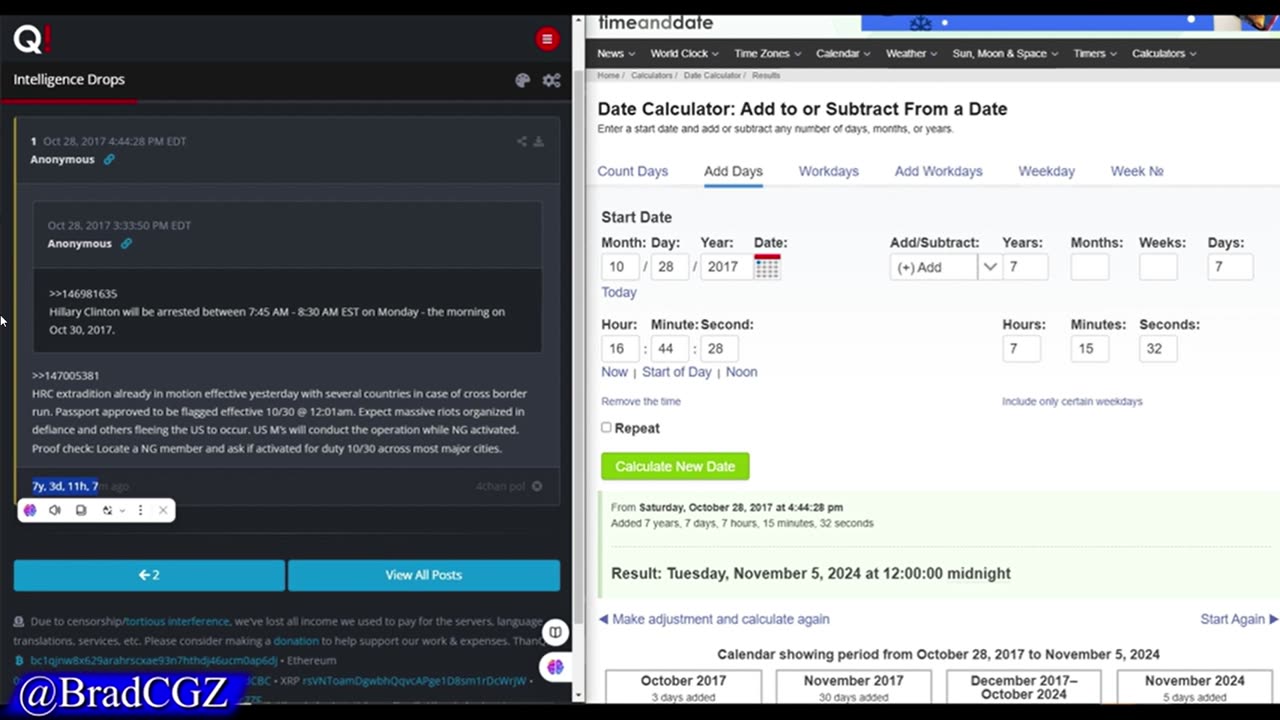
Task: Open the Add Workdays tab
Action: [938, 171]
